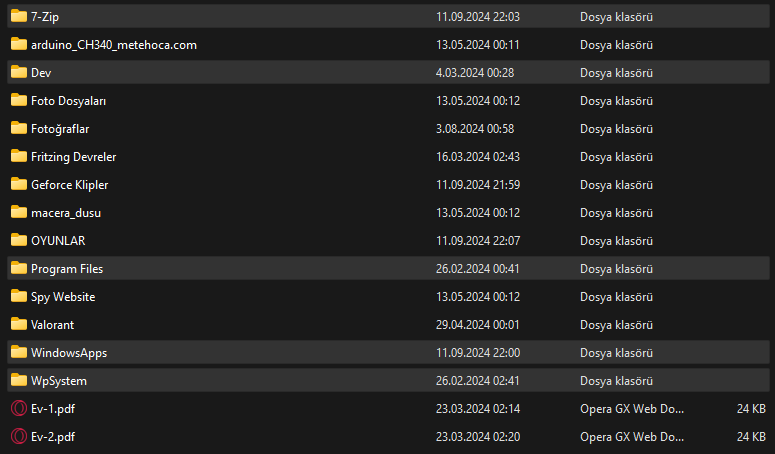Select the Program Files folder name
Screen dimensions: 775x454
click(67, 269)
